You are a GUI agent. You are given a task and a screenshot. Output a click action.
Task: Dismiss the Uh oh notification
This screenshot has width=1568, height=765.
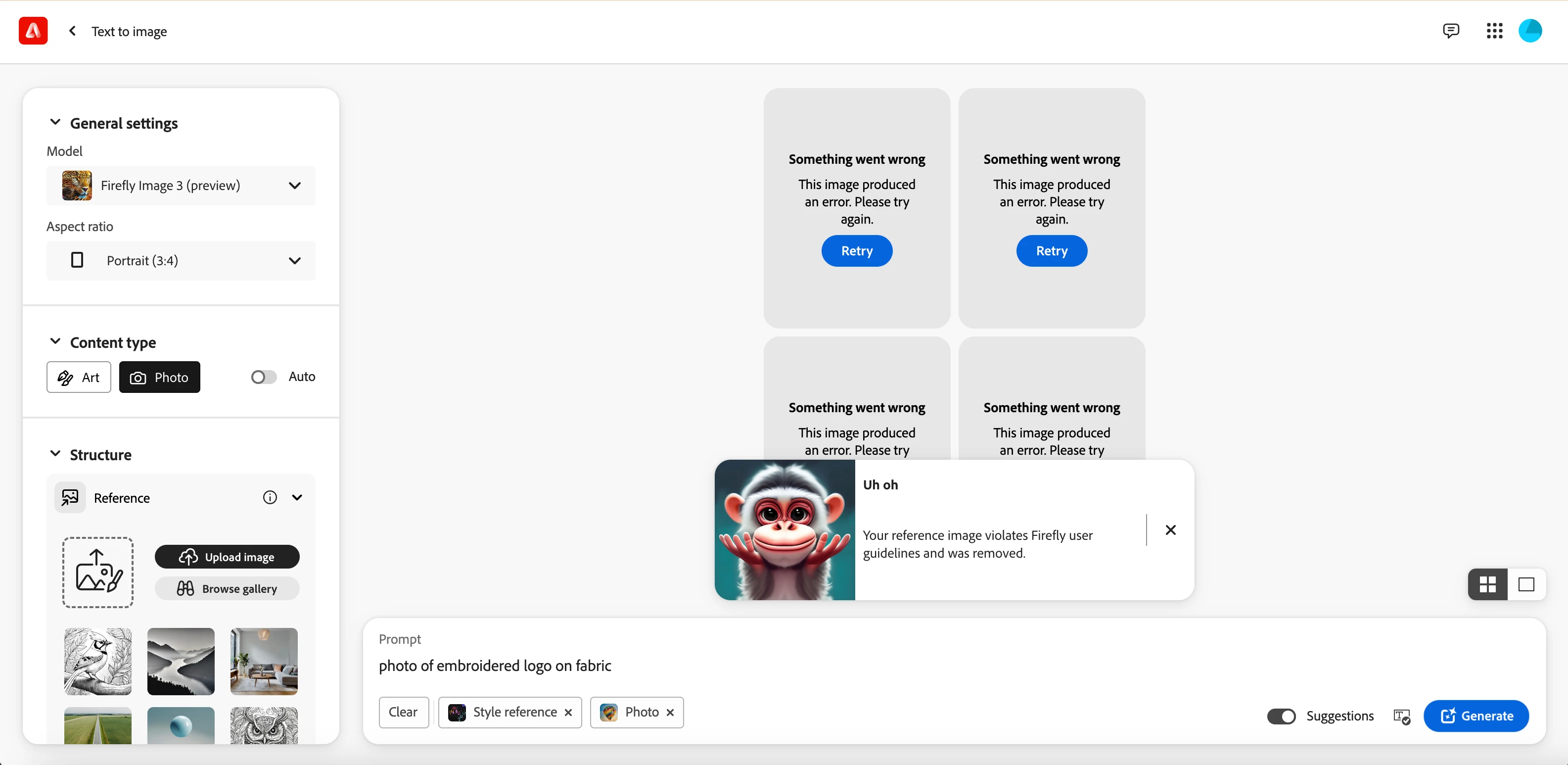(1170, 530)
